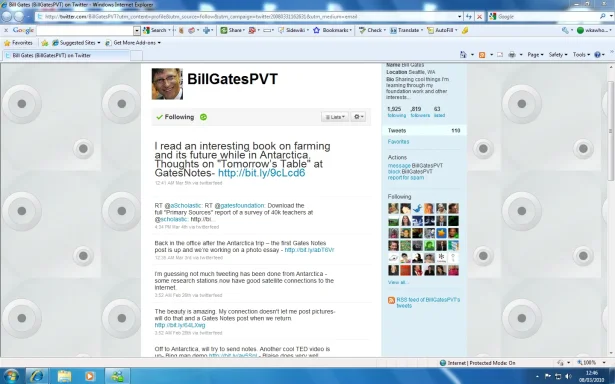This screenshot has height=384, width=615.
Task: Open the Page menu
Action: tap(535, 55)
